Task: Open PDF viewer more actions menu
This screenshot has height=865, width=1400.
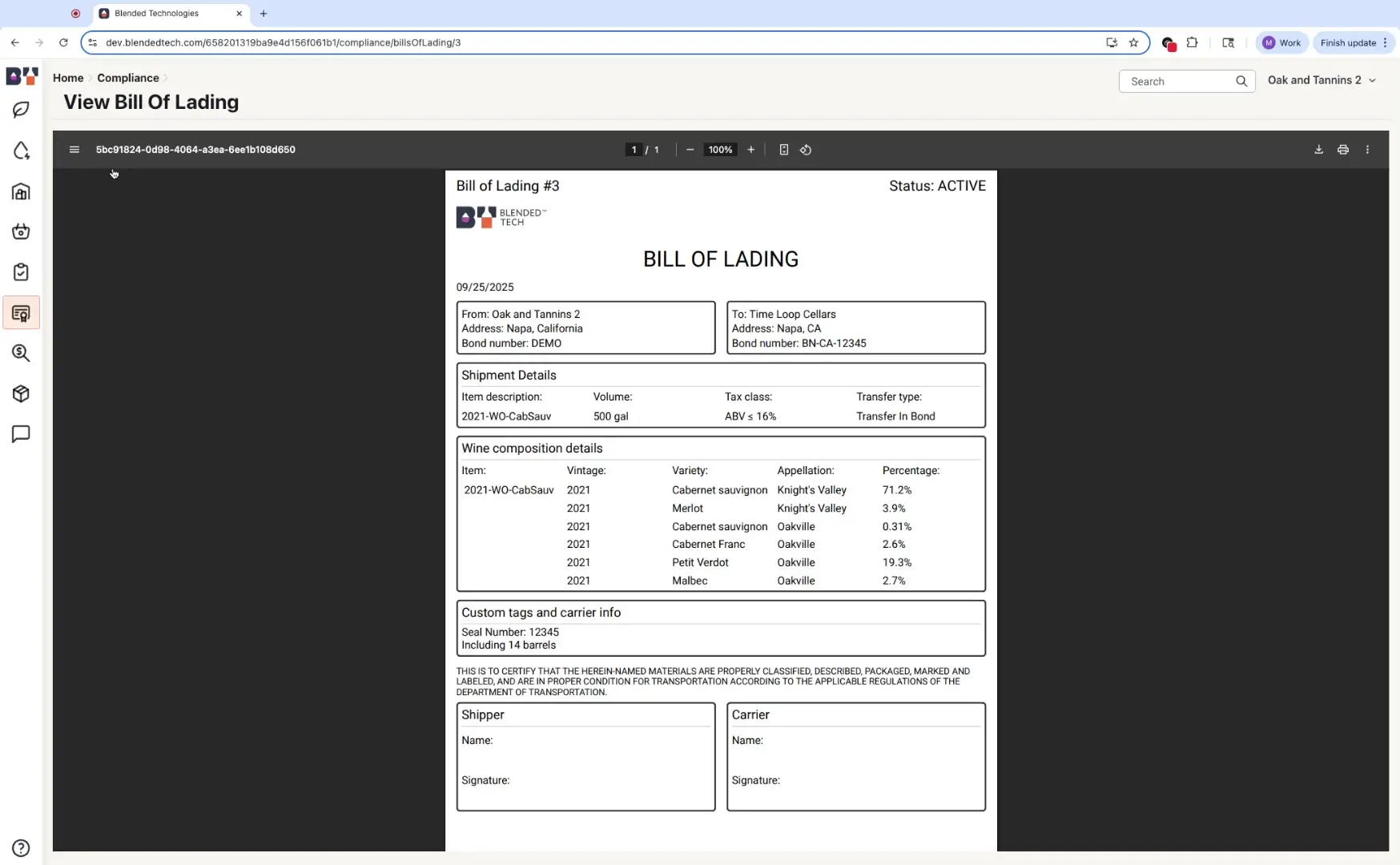Action: point(1367,150)
